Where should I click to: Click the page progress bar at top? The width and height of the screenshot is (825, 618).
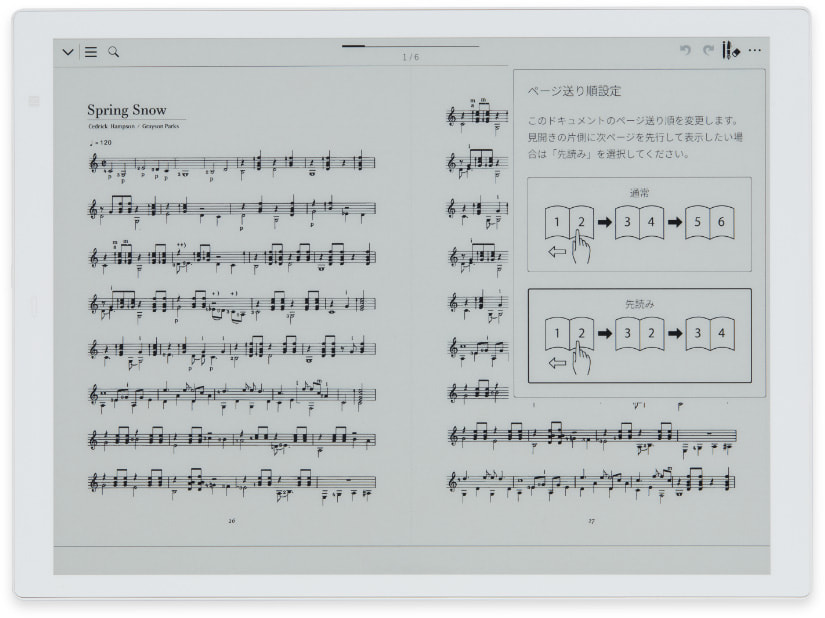click(410, 46)
